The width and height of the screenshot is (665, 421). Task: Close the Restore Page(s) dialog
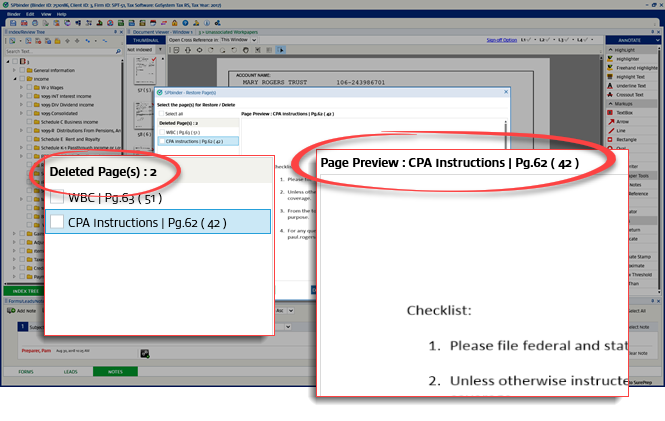click(x=506, y=92)
